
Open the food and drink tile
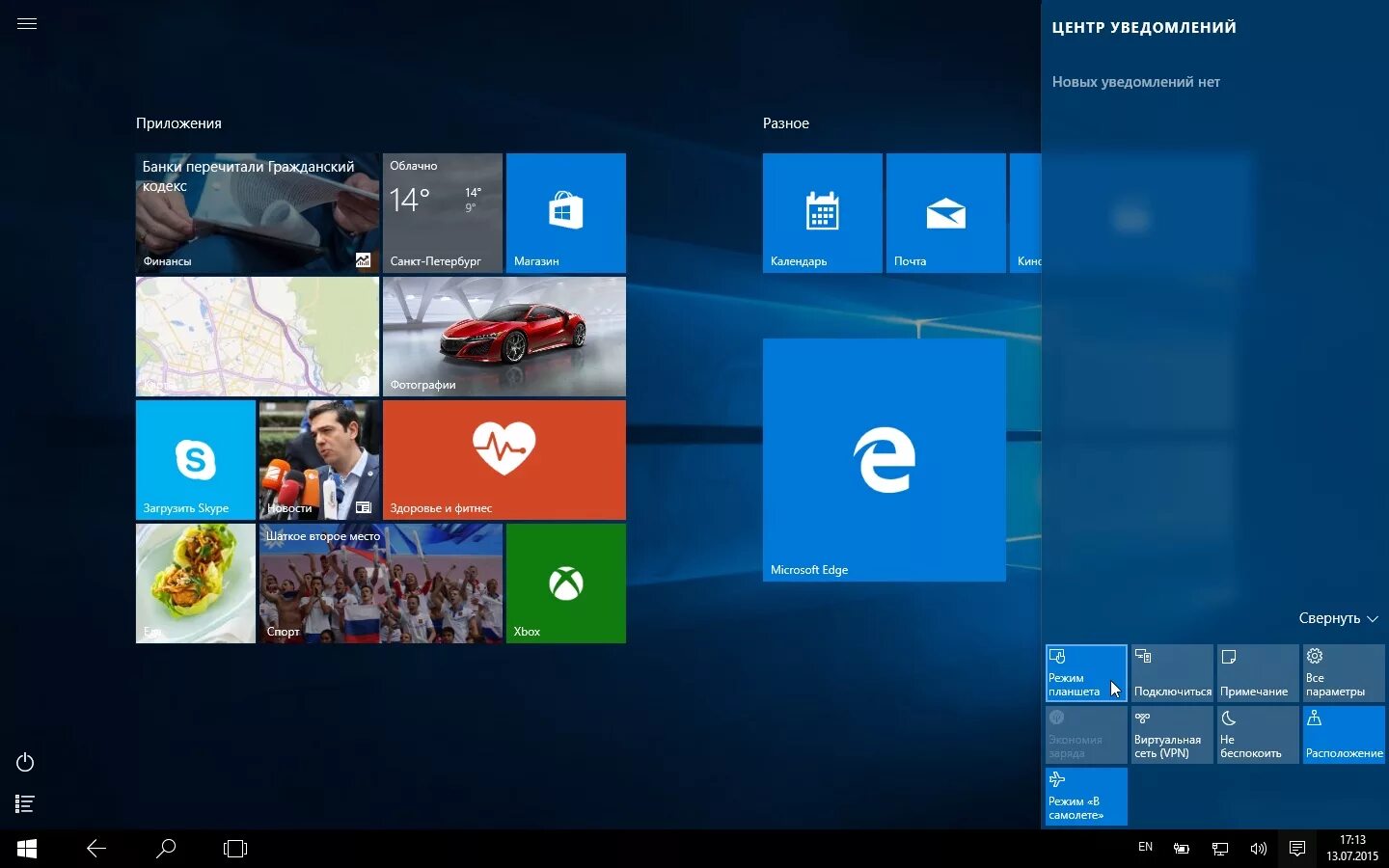point(196,583)
